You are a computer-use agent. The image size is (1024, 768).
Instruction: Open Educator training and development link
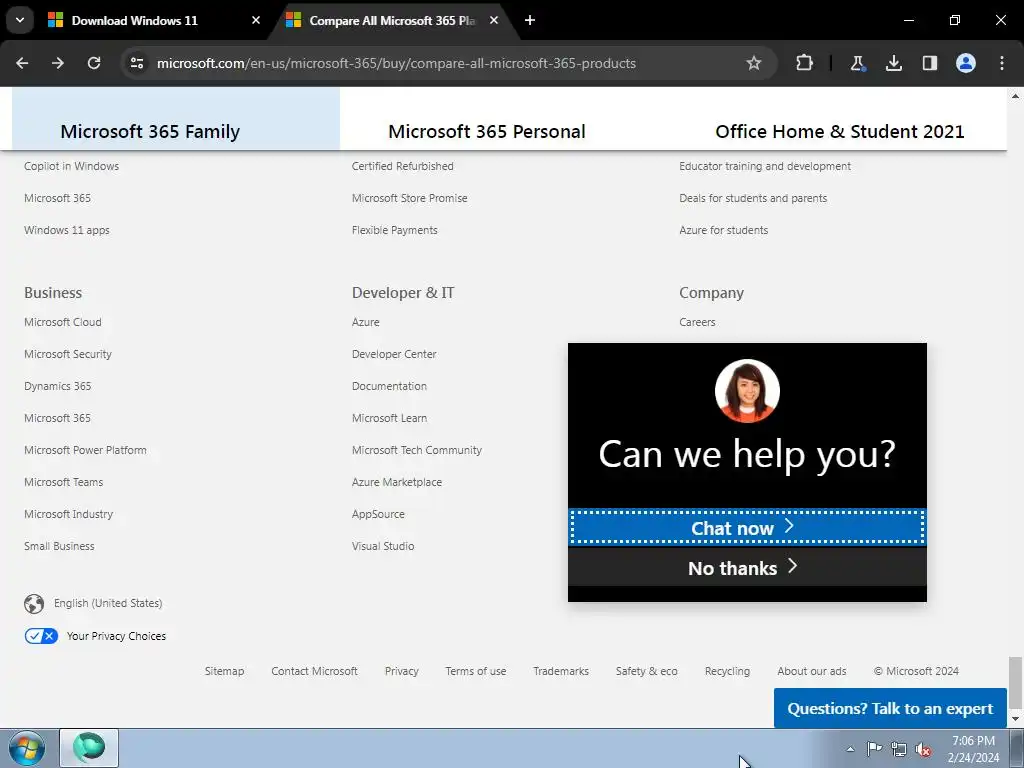click(x=765, y=166)
